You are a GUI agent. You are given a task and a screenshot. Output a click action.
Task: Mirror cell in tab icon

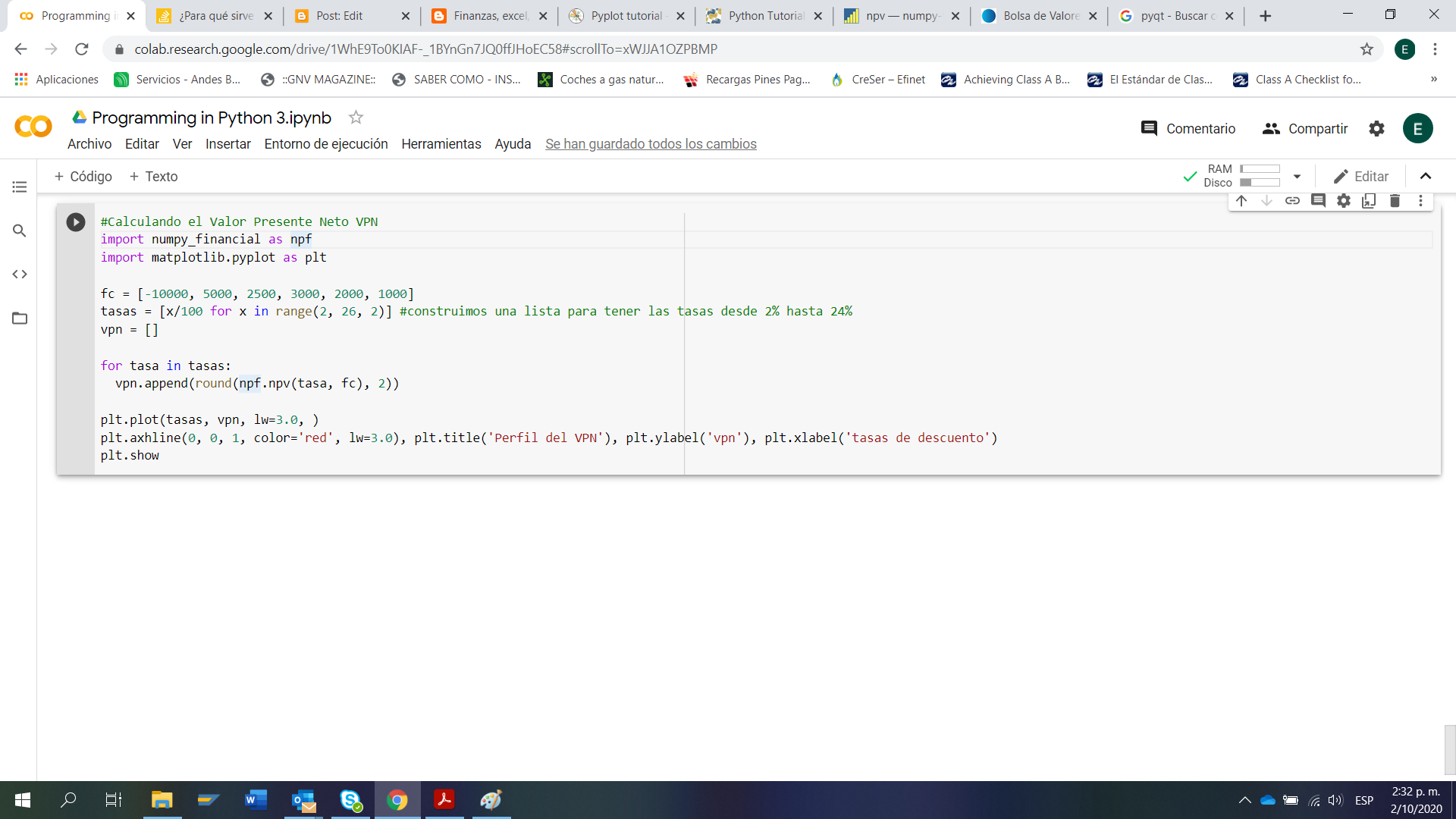pyautogui.click(x=1369, y=201)
